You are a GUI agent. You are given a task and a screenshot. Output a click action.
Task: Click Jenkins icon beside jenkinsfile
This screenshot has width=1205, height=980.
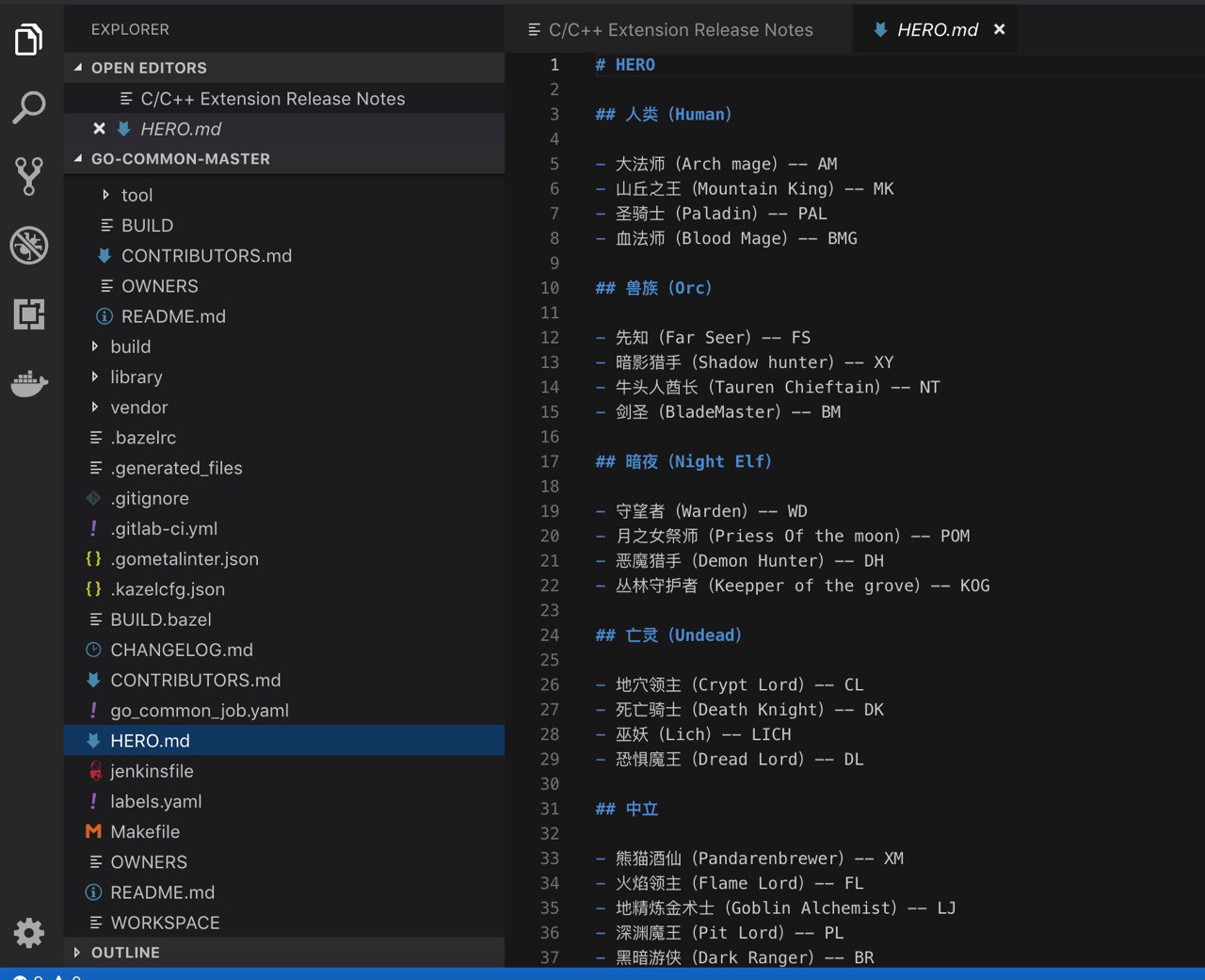(95, 770)
